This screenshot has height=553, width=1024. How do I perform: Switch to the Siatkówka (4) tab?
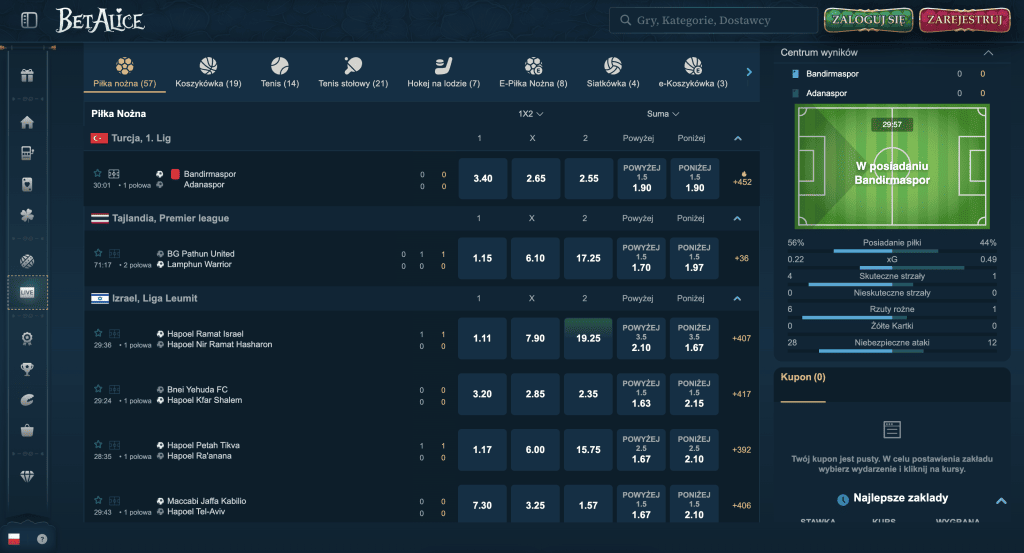click(613, 72)
